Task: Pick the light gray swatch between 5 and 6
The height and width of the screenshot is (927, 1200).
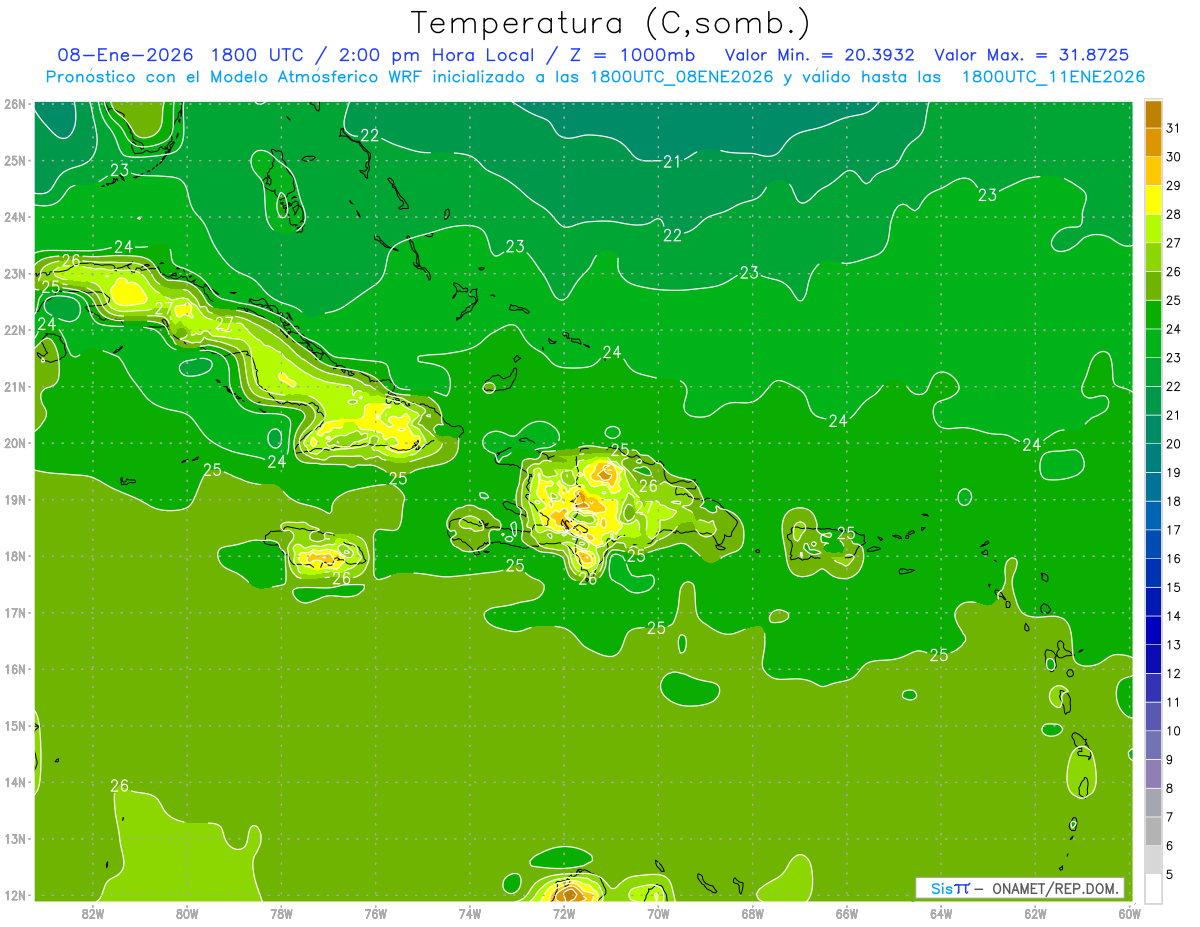Action: (1154, 860)
